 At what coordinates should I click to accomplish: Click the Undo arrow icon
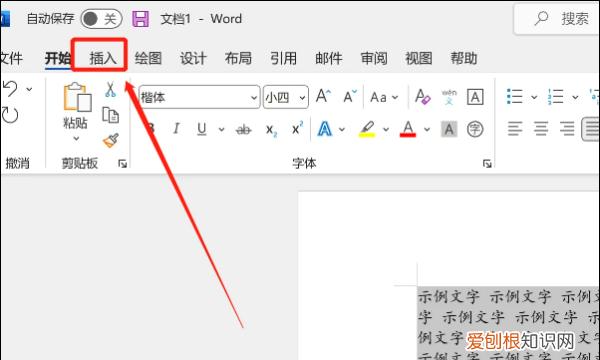tap(10, 89)
